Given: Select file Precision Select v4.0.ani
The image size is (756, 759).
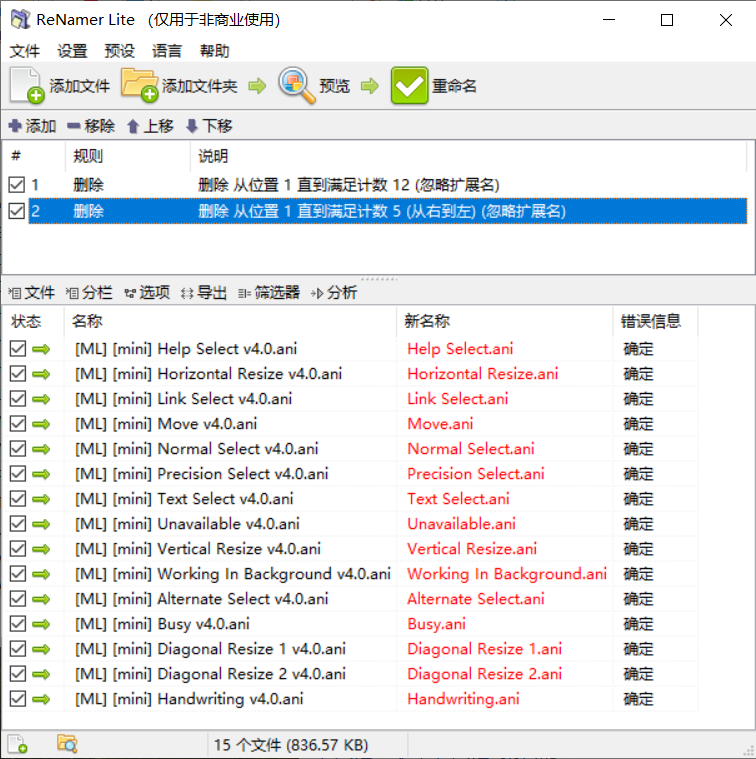Looking at the screenshot, I should pos(201,474).
